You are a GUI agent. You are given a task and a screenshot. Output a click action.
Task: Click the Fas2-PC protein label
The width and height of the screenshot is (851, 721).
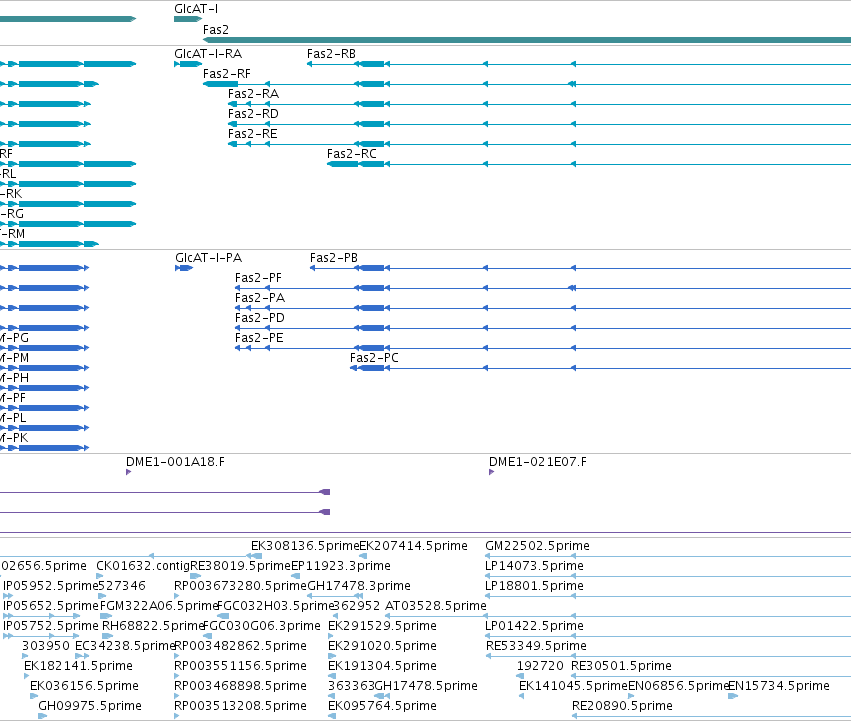pos(374,358)
